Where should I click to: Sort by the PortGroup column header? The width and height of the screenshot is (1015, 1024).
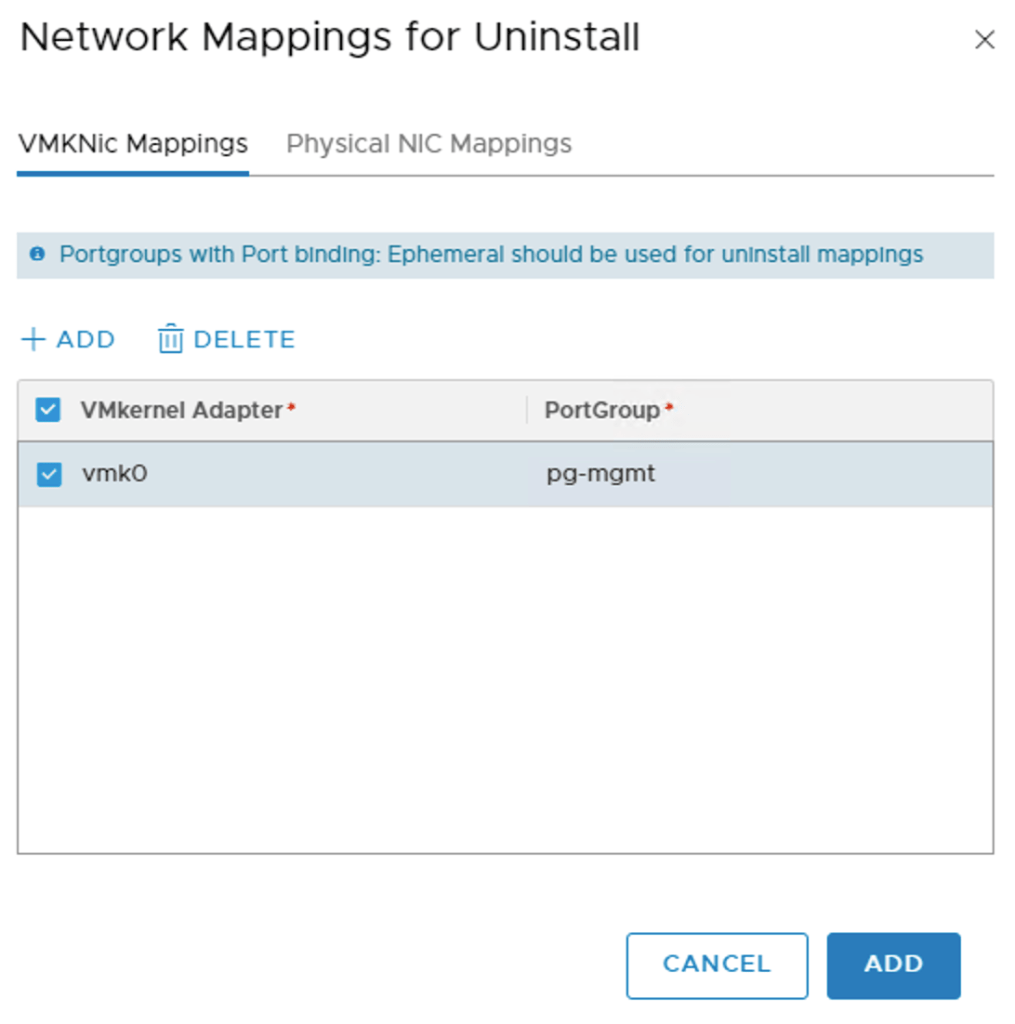coord(602,410)
